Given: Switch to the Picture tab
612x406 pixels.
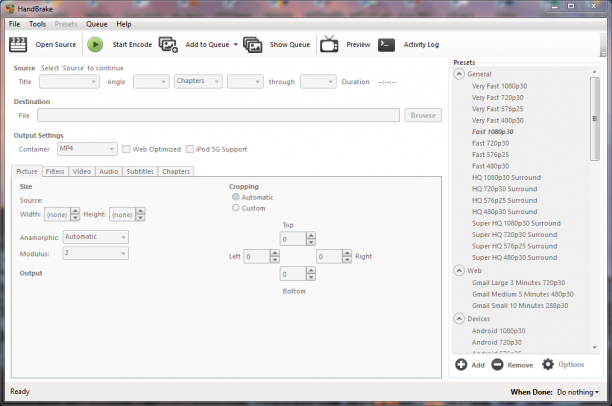Looking at the screenshot, I should click(x=27, y=171).
